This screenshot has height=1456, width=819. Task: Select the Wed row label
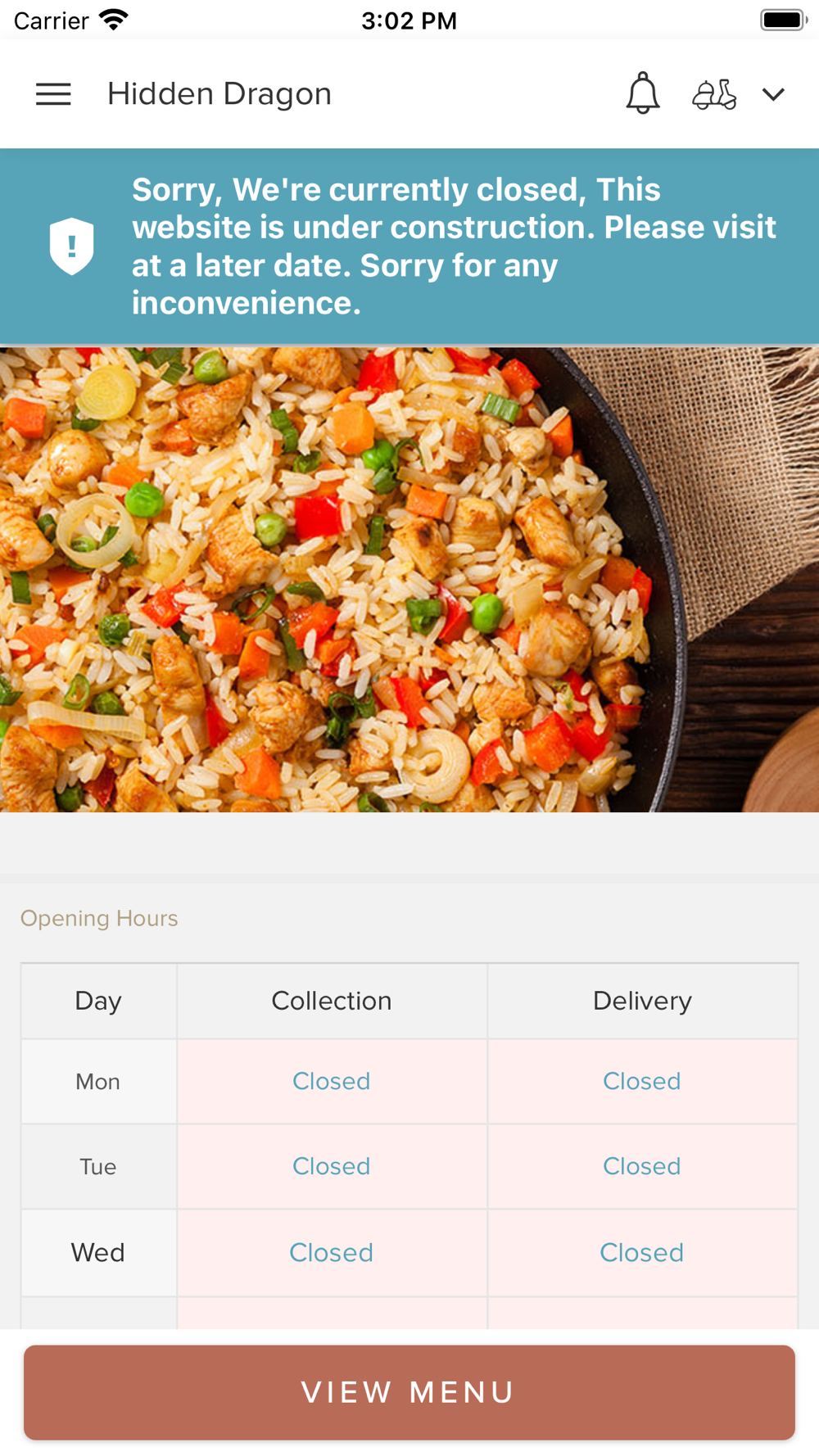point(98,1253)
